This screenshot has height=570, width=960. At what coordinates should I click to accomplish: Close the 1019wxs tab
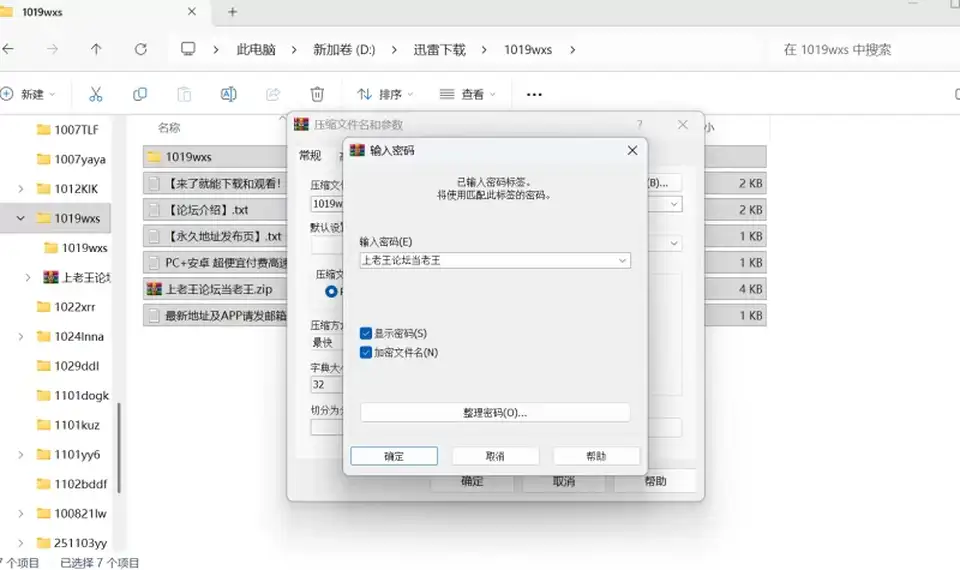click(192, 12)
